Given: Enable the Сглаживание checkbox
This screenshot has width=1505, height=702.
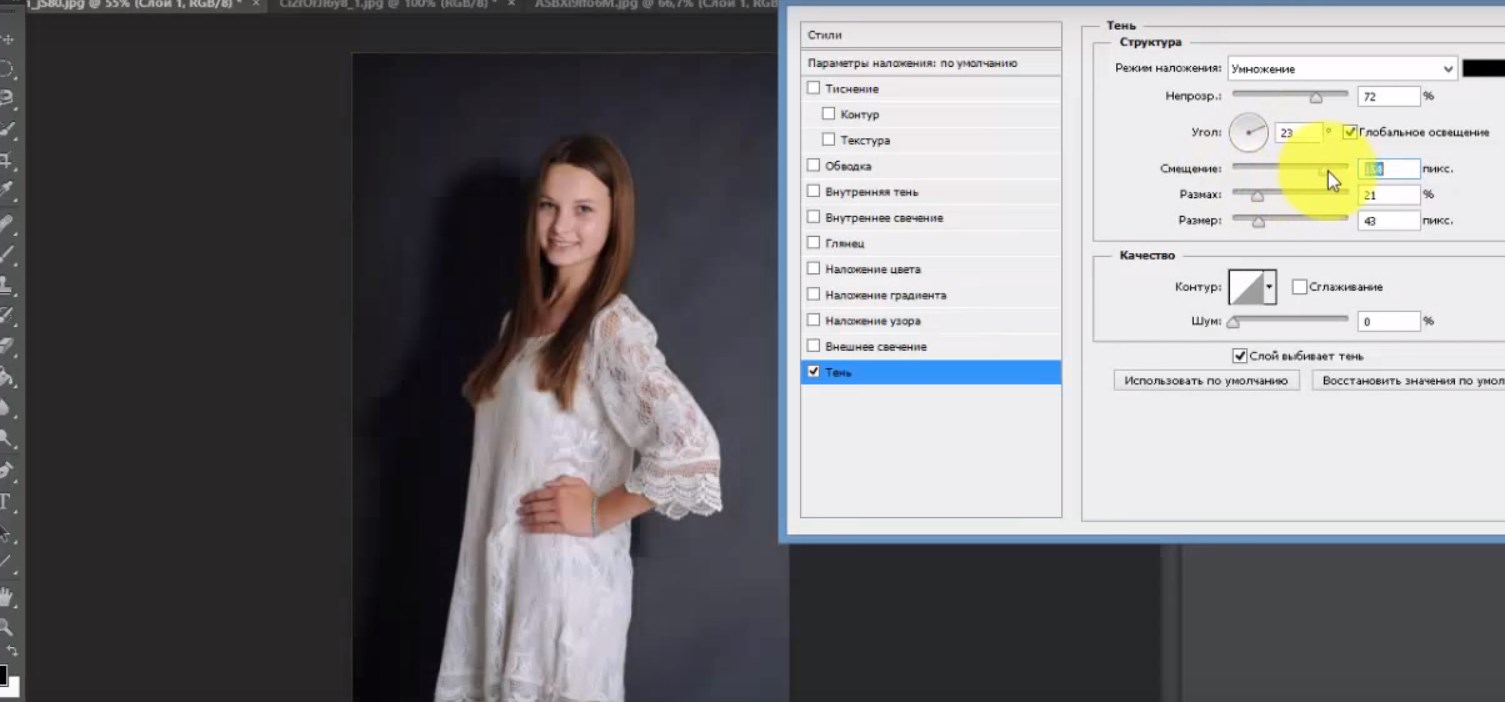Looking at the screenshot, I should 1299,287.
